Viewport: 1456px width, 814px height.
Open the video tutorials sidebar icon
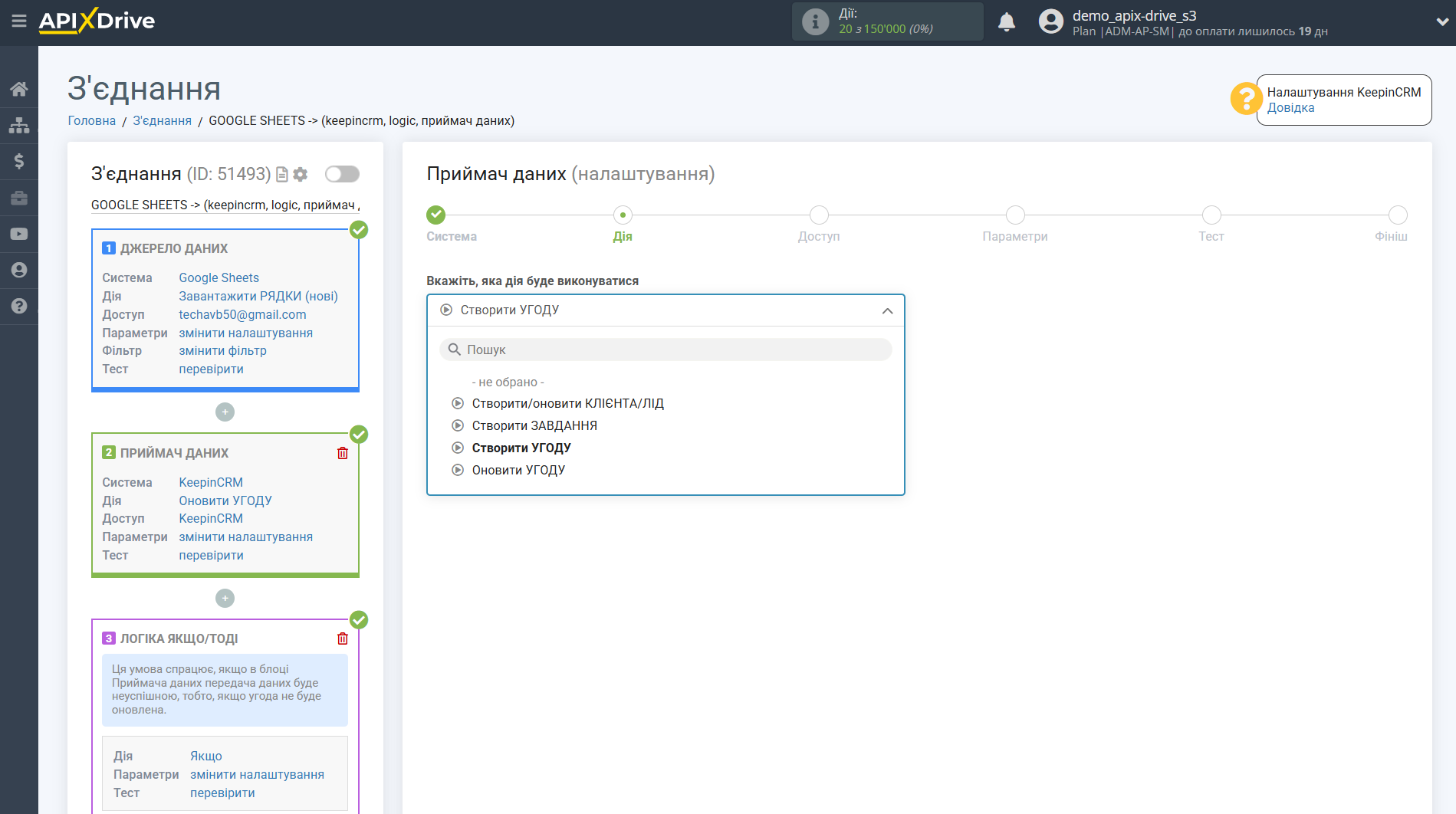19,234
